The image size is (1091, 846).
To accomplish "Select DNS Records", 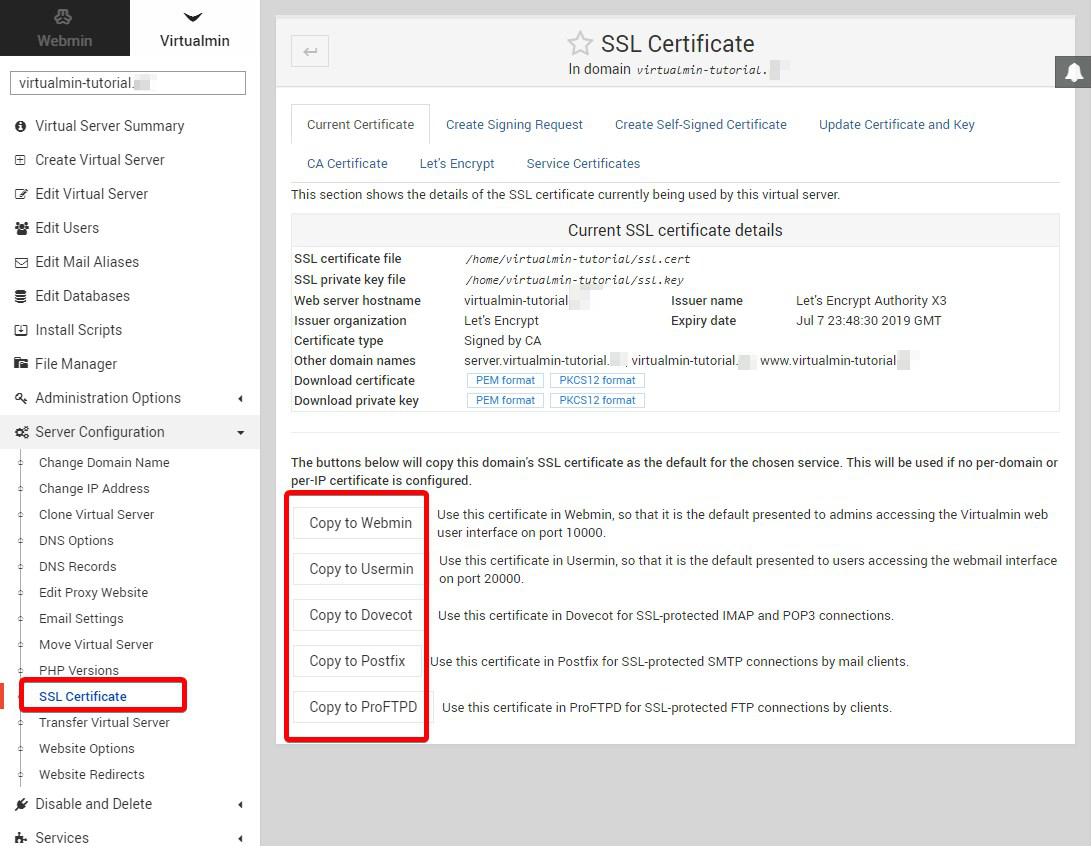I will click(78, 566).
